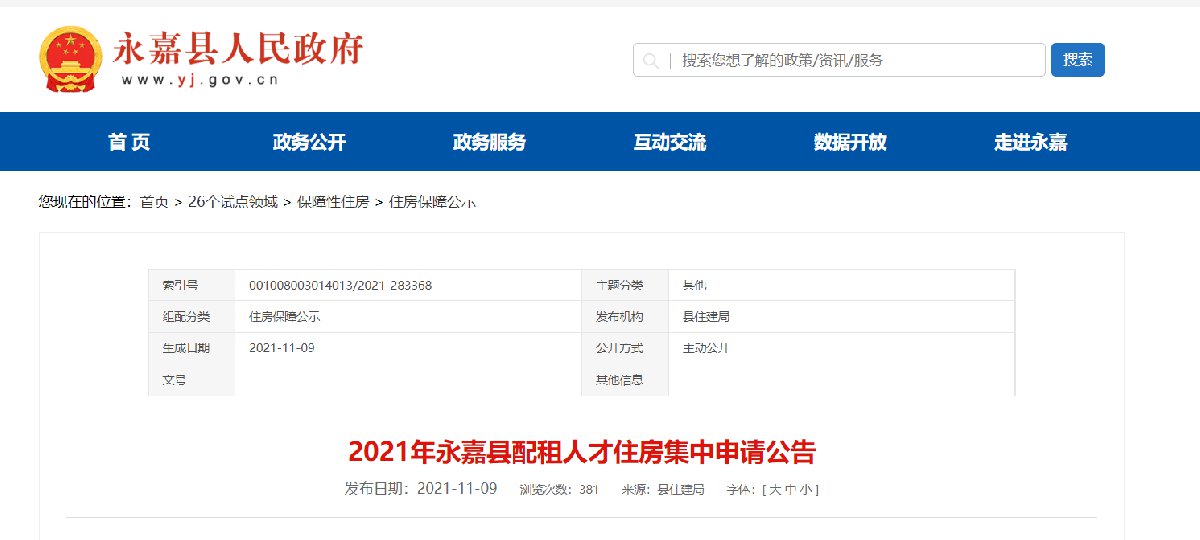
Task: Open the 数据开放 menu item
Action: 850,142
